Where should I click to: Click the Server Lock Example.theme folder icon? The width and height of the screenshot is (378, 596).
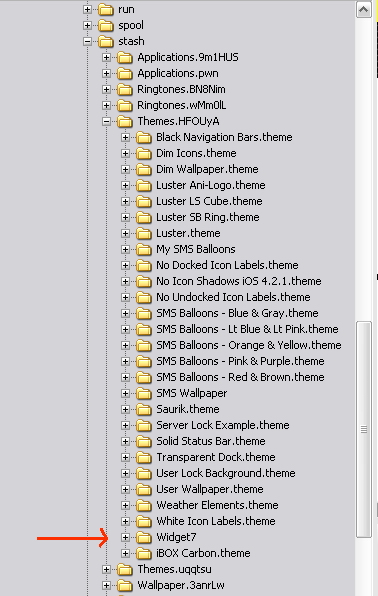(144, 425)
